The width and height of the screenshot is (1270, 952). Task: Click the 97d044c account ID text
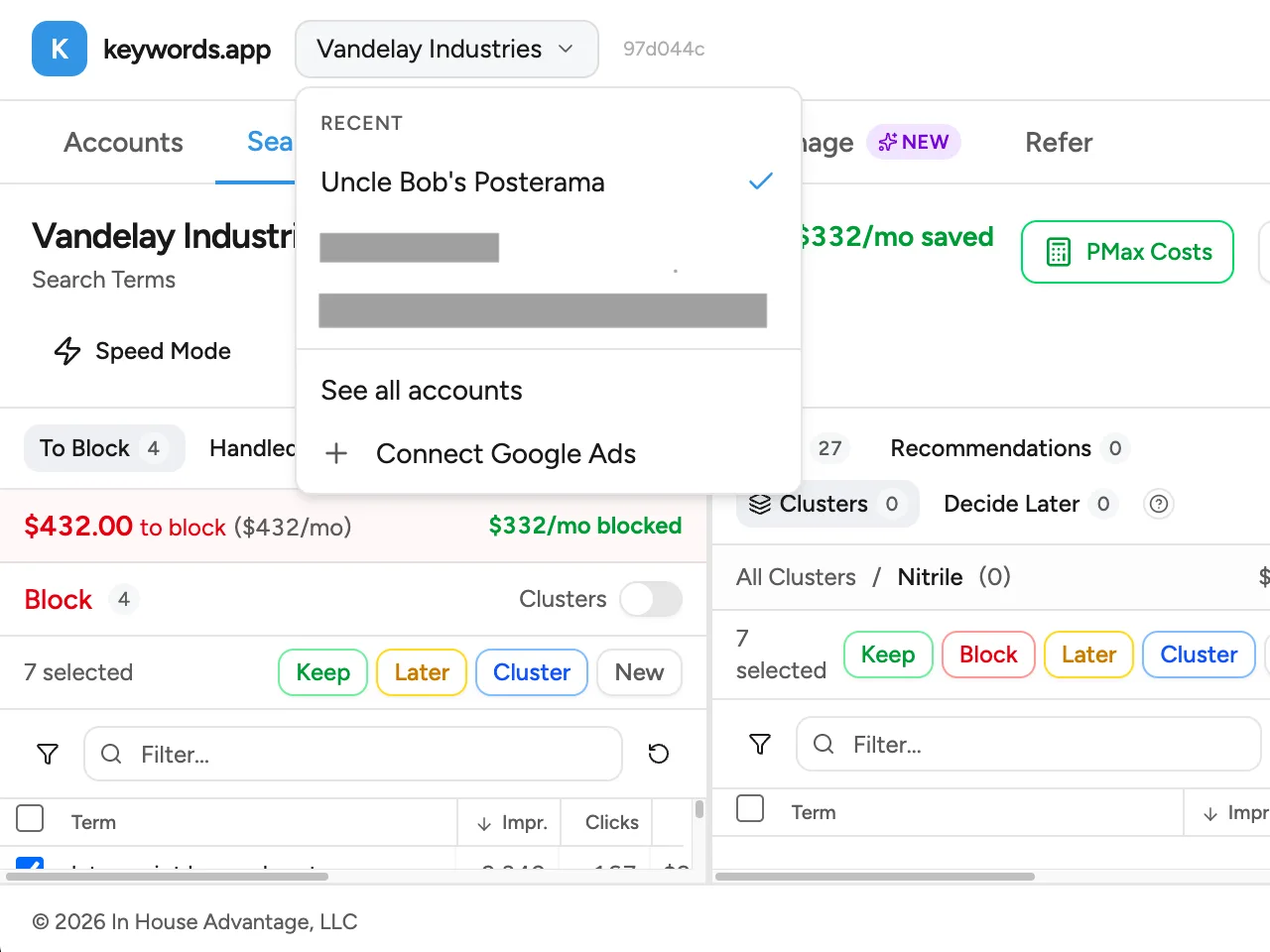tap(664, 49)
